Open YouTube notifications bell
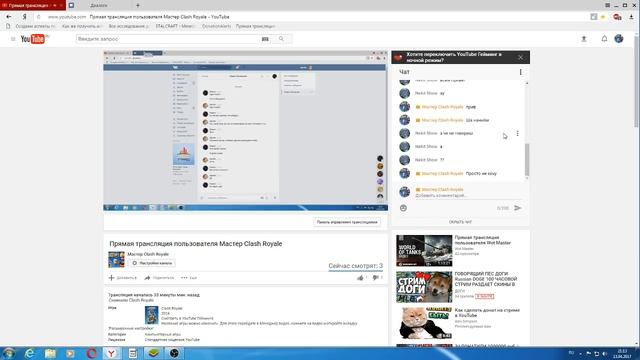The image size is (640, 360). [604, 39]
